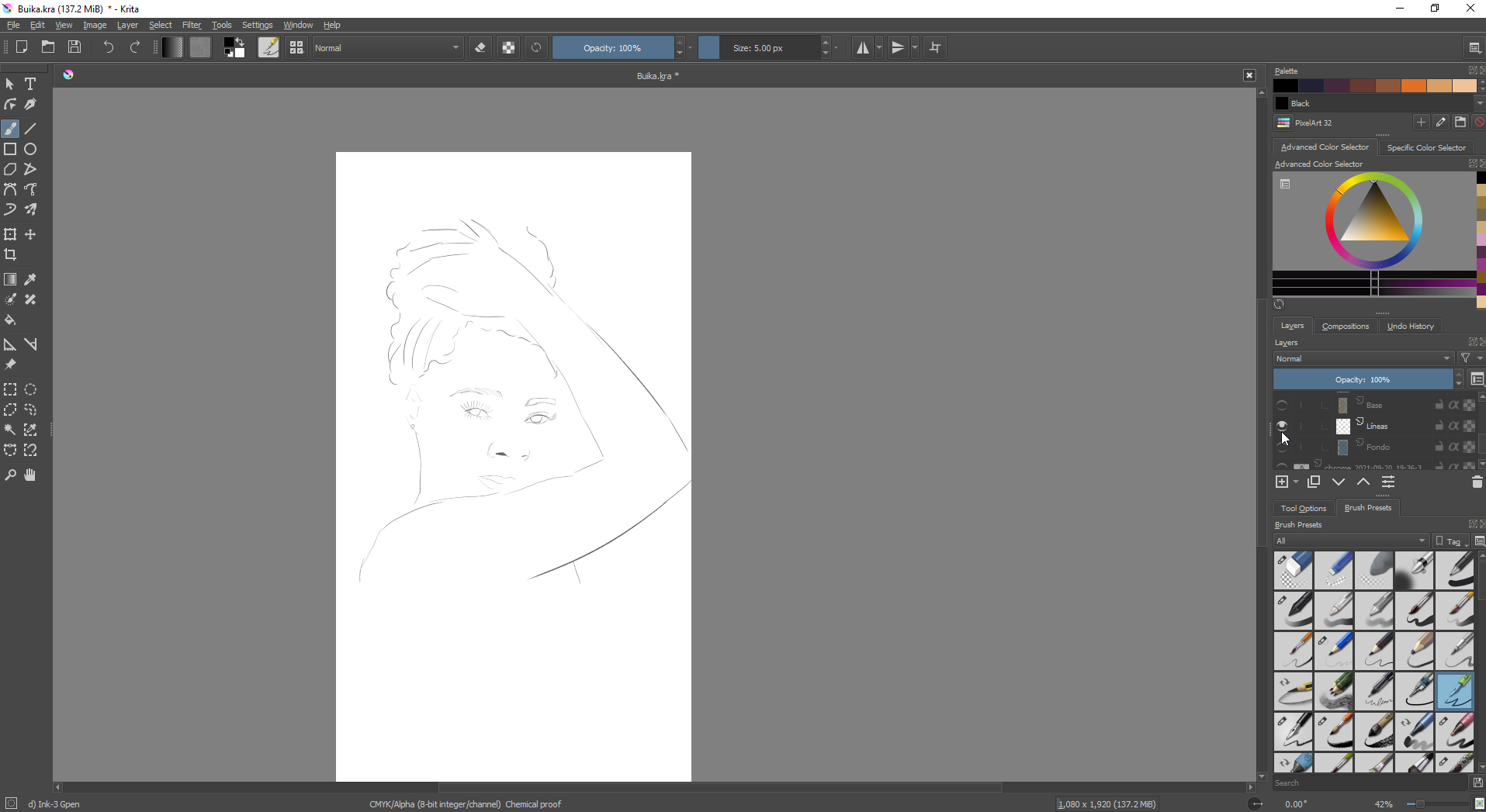Toggle Preserve Alpha in toolbar
This screenshot has width=1486, height=812.
coord(508,47)
